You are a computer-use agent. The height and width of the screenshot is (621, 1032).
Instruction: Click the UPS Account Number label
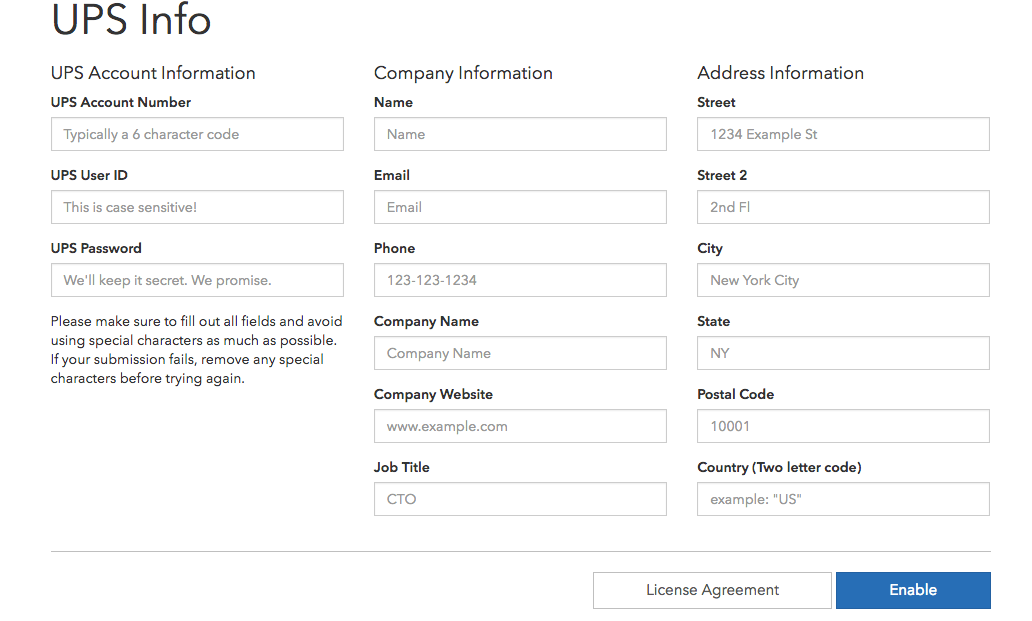[120, 103]
